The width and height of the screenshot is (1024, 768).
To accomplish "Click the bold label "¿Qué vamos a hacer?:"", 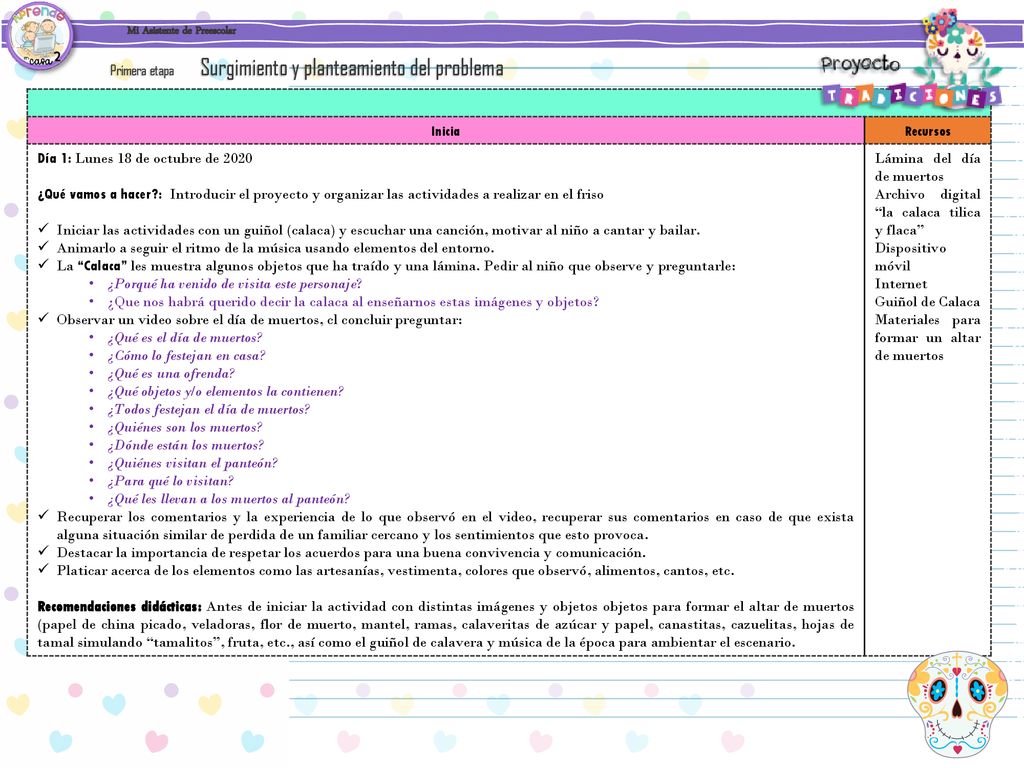I will tap(100, 194).
